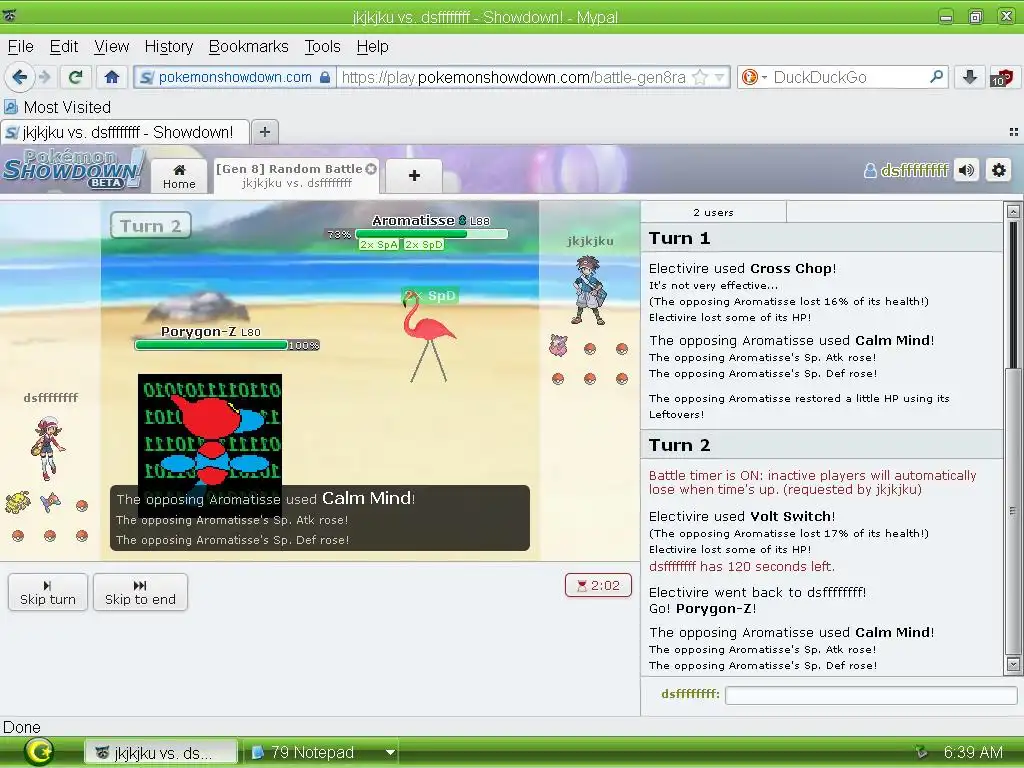Open the Most Visited bookmarks folder
The height and width of the screenshot is (768, 1024).
pos(57,107)
